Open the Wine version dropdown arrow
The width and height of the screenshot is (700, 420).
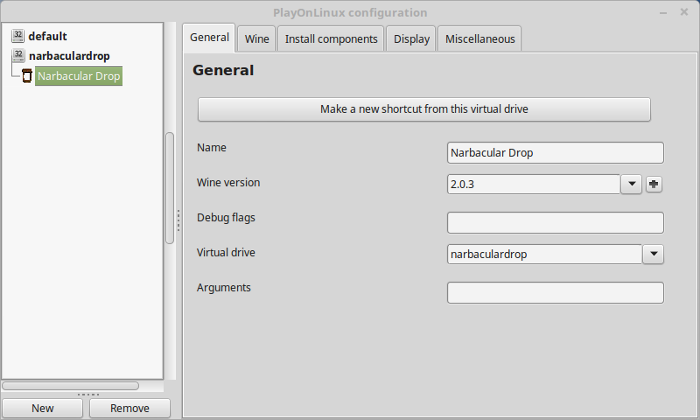tap(631, 184)
